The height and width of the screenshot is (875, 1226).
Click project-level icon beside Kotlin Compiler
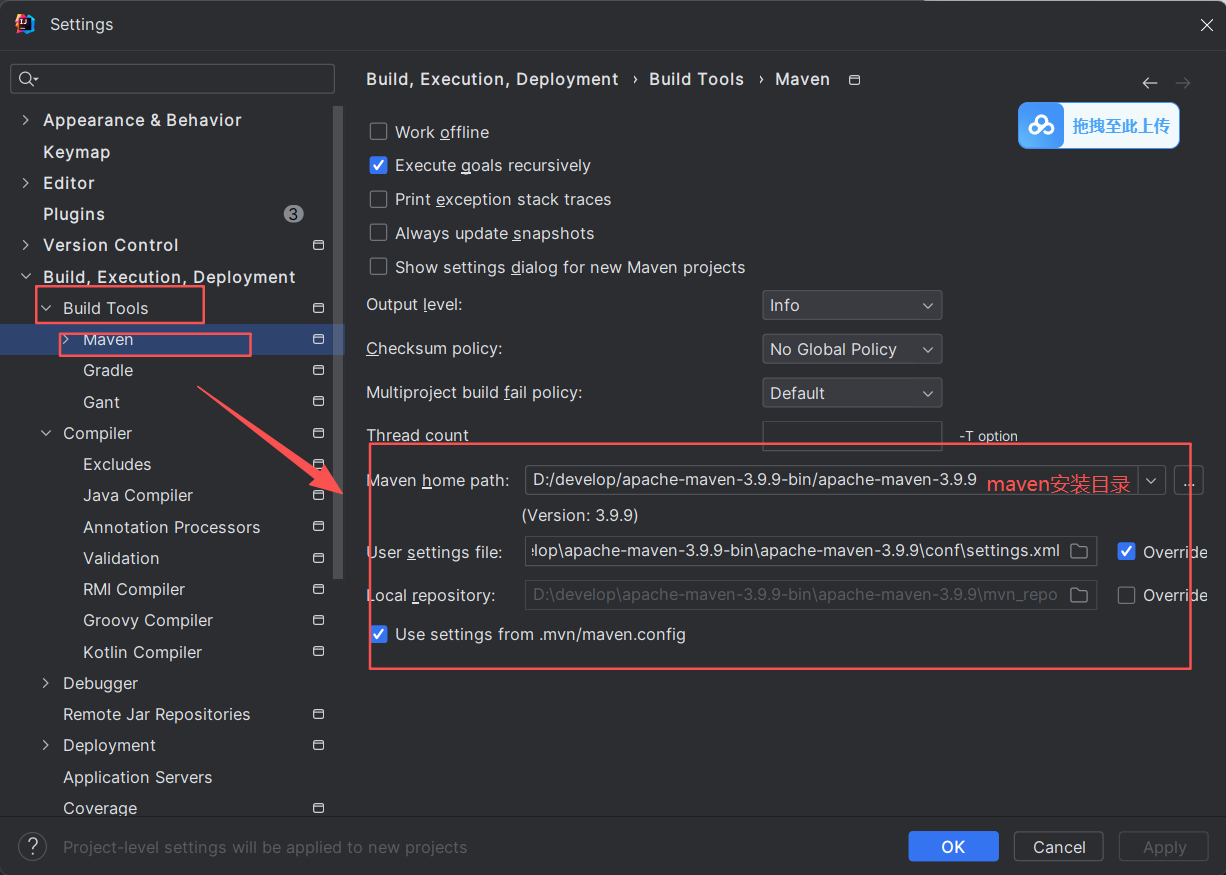point(318,652)
